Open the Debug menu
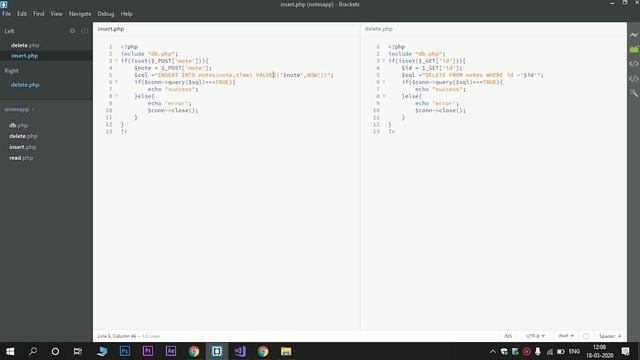This screenshot has width=640, height=360. click(x=106, y=14)
